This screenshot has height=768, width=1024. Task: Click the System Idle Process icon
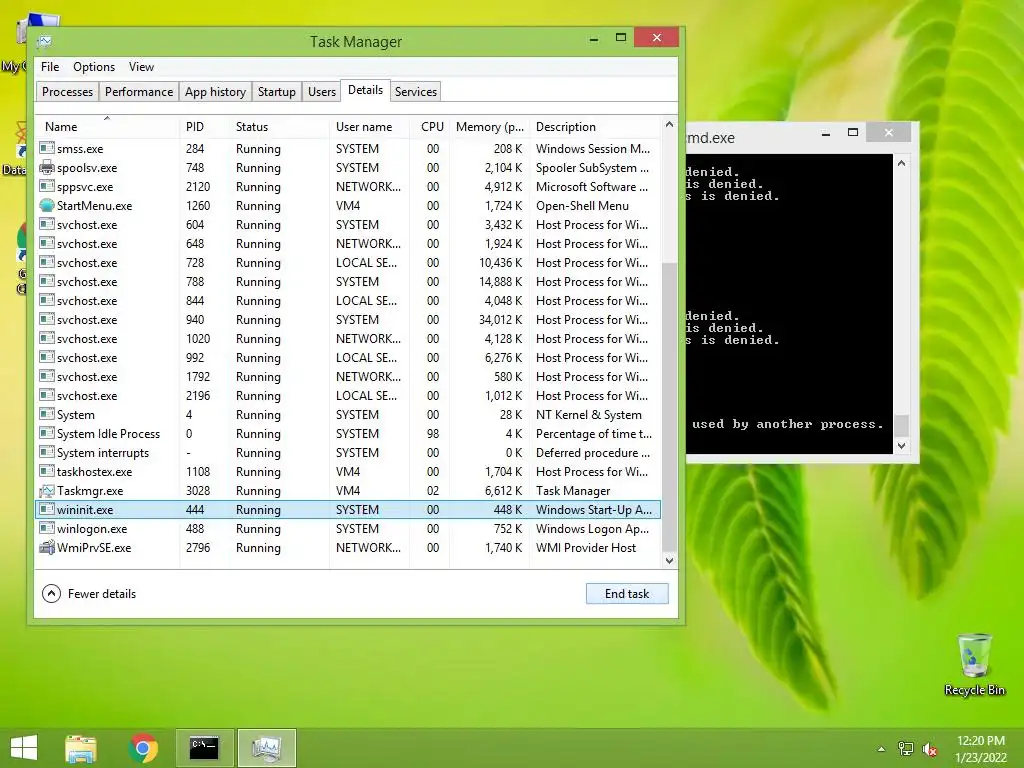coord(46,434)
